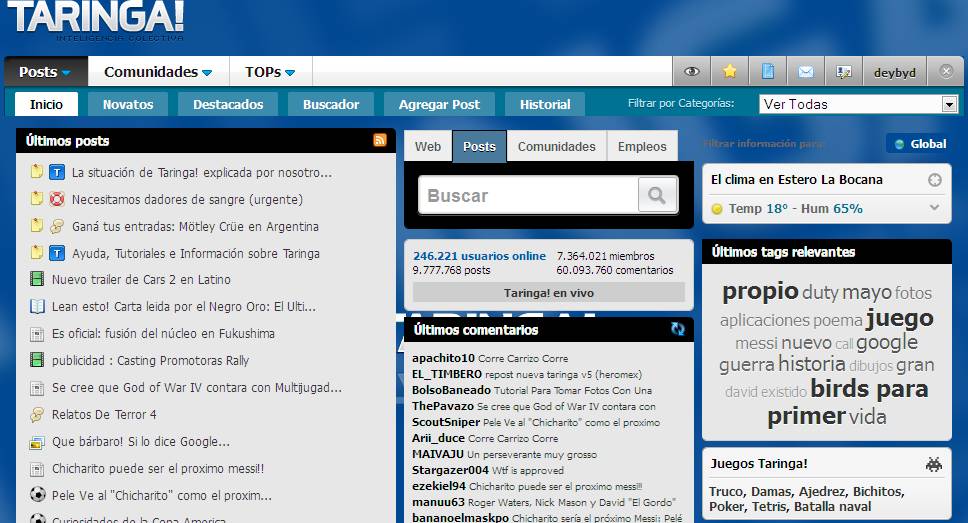Click link icon beside 'Ganá tus entradas: Mötley Crüe'
This screenshot has width=968, height=523.
[57, 227]
